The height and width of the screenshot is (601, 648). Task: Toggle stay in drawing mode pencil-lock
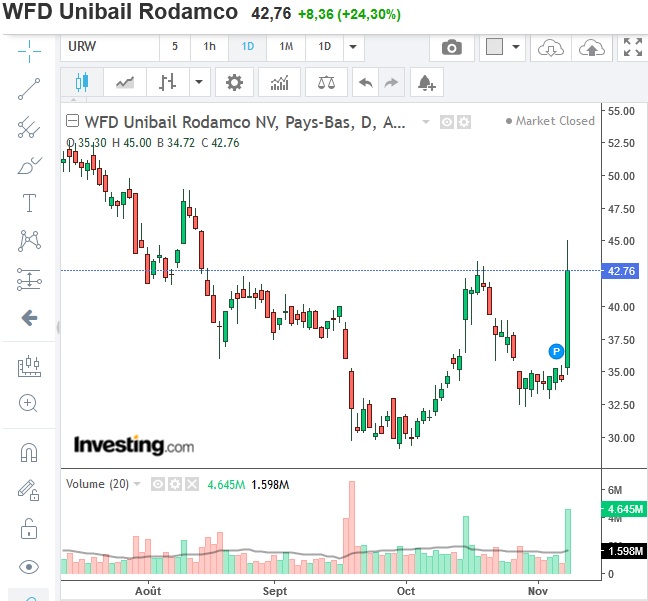(x=29, y=490)
